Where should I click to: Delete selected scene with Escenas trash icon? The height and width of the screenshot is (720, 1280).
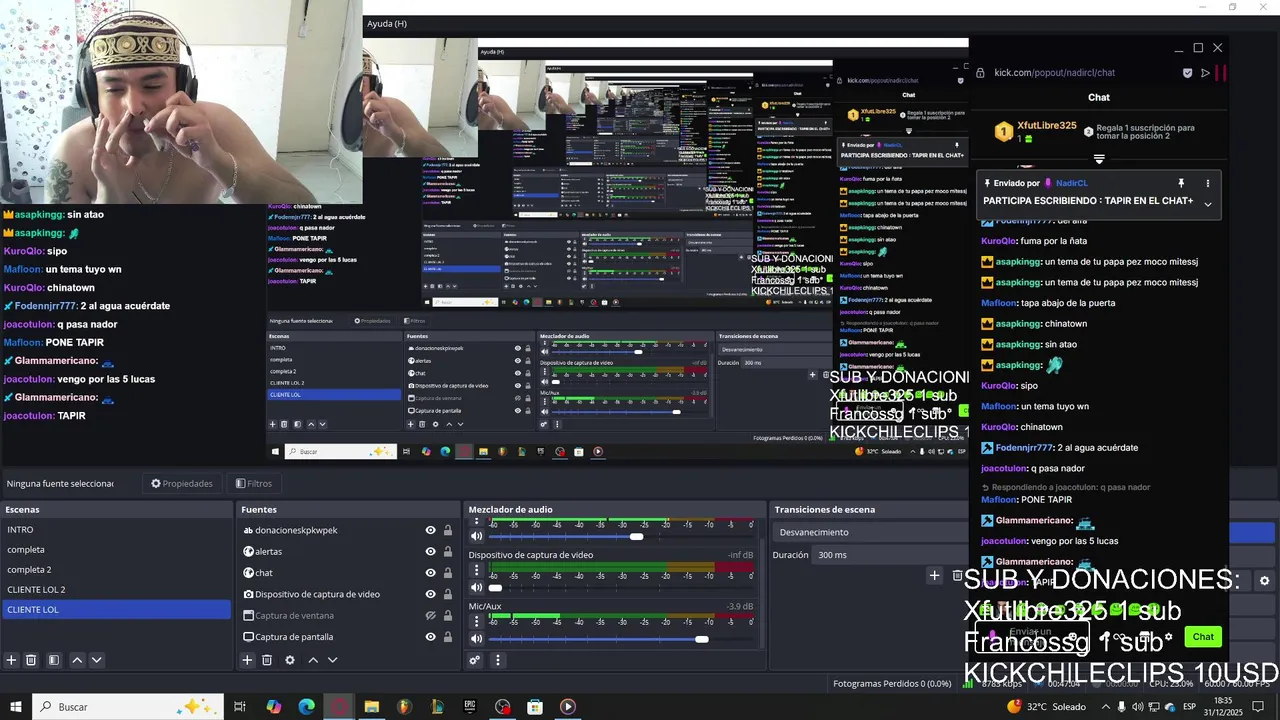coord(31,660)
